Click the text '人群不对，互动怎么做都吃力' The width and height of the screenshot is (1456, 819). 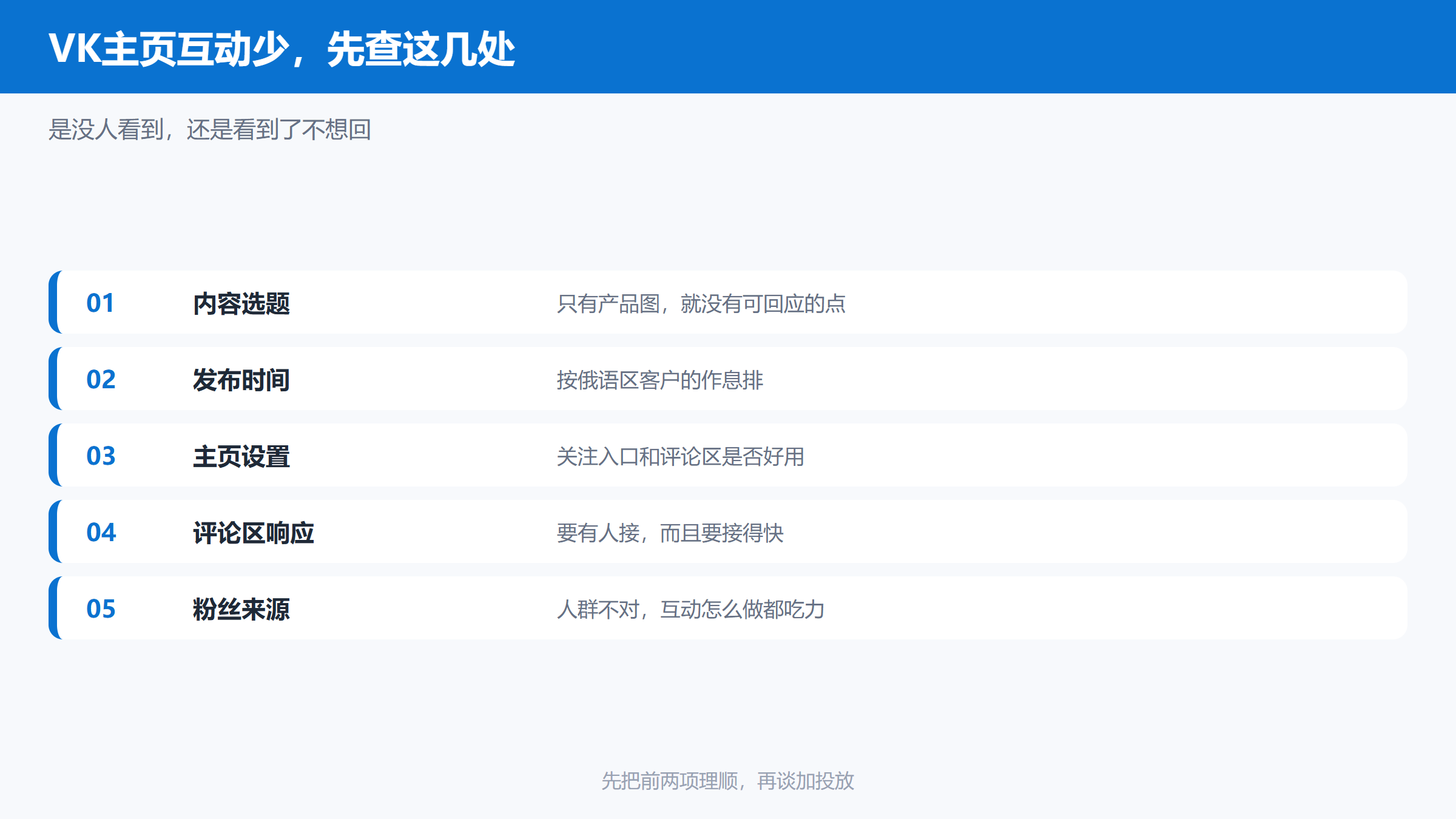691,609
